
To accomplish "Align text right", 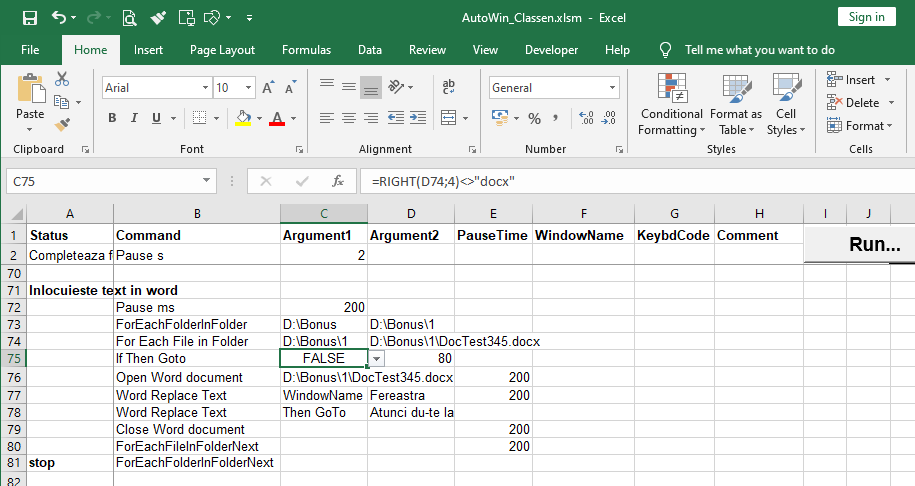I will 371,118.
